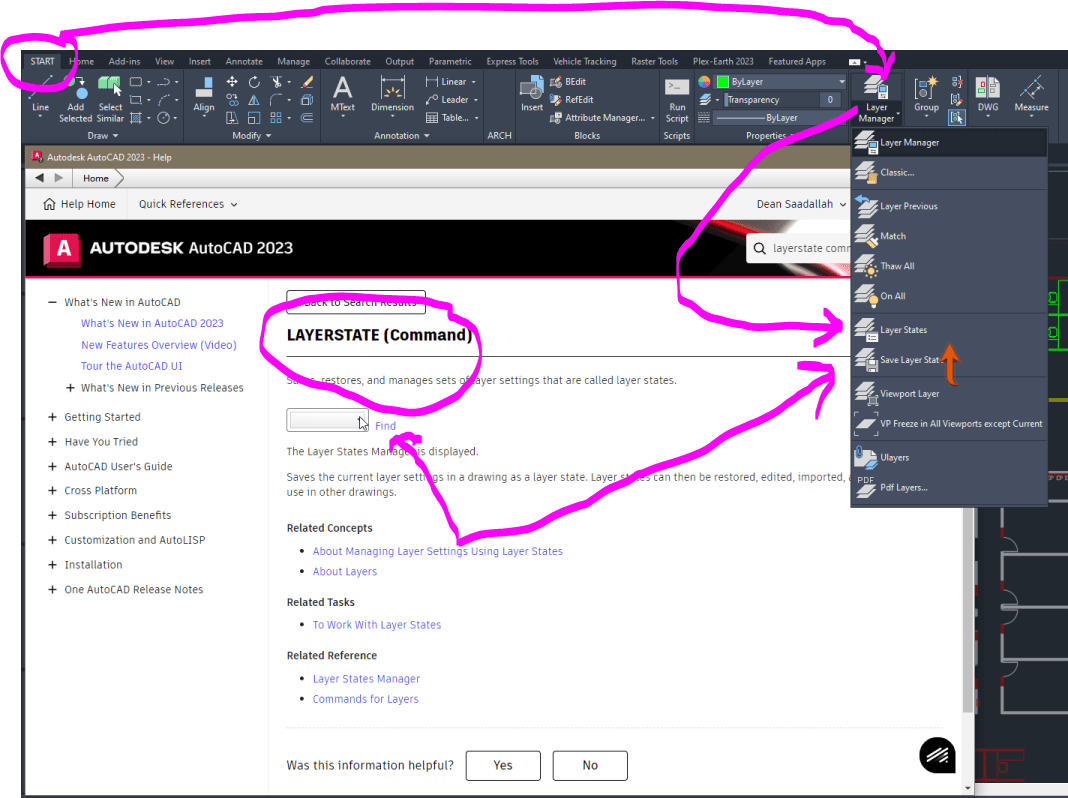1068x798 pixels.
Task: Select the Layer States menu item
Action: click(903, 329)
